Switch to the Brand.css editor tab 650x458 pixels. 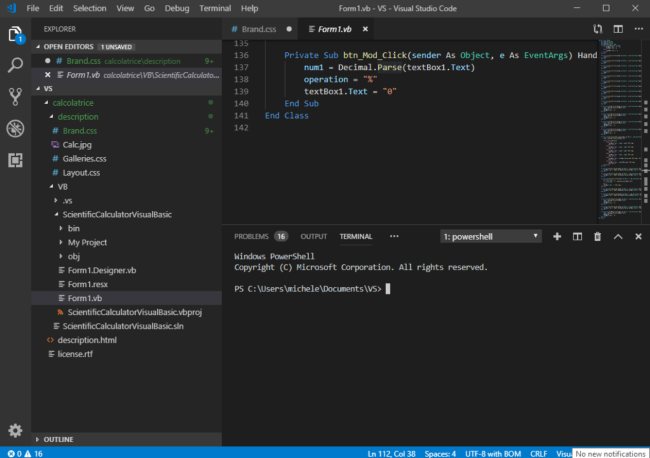click(x=258, y=29)
